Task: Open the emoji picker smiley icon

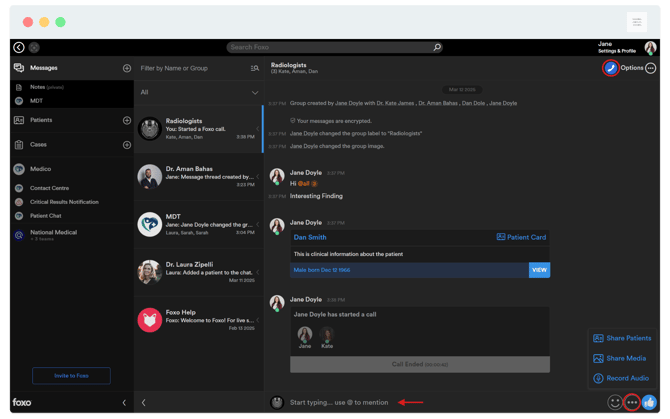Action: [x=615, y=402]
